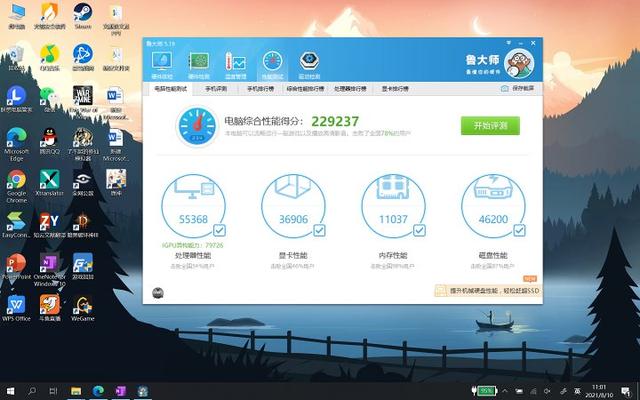
Task: Open the Xtranslator desktop shortcut
Action: (x=49, y=182)
